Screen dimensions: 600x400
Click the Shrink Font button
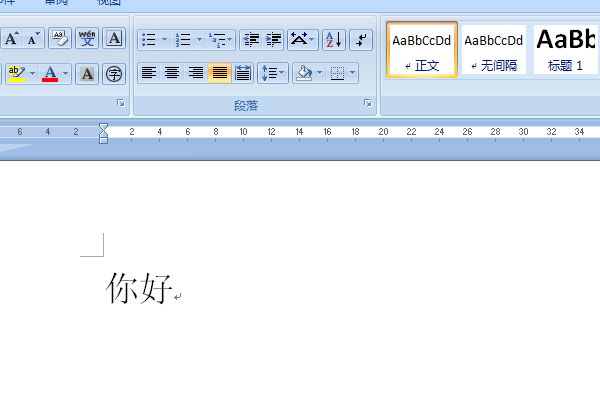(34, 38)
